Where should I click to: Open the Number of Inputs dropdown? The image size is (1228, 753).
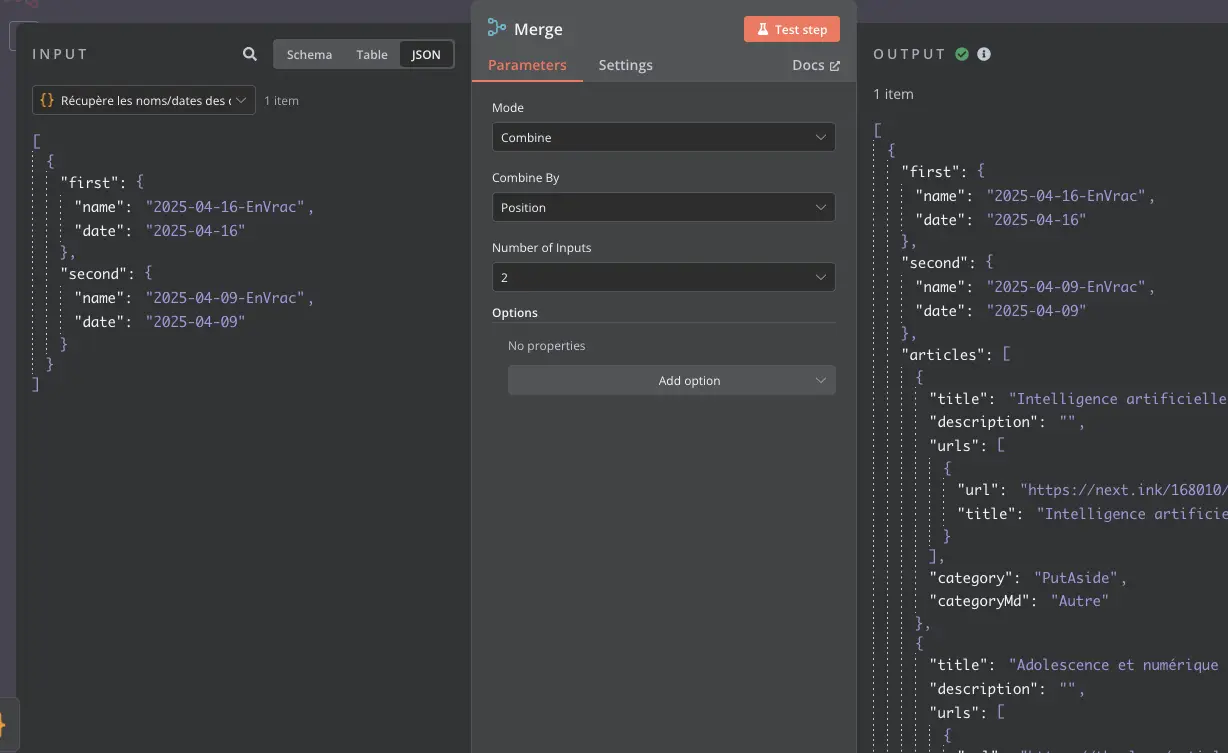click(664, 277)
